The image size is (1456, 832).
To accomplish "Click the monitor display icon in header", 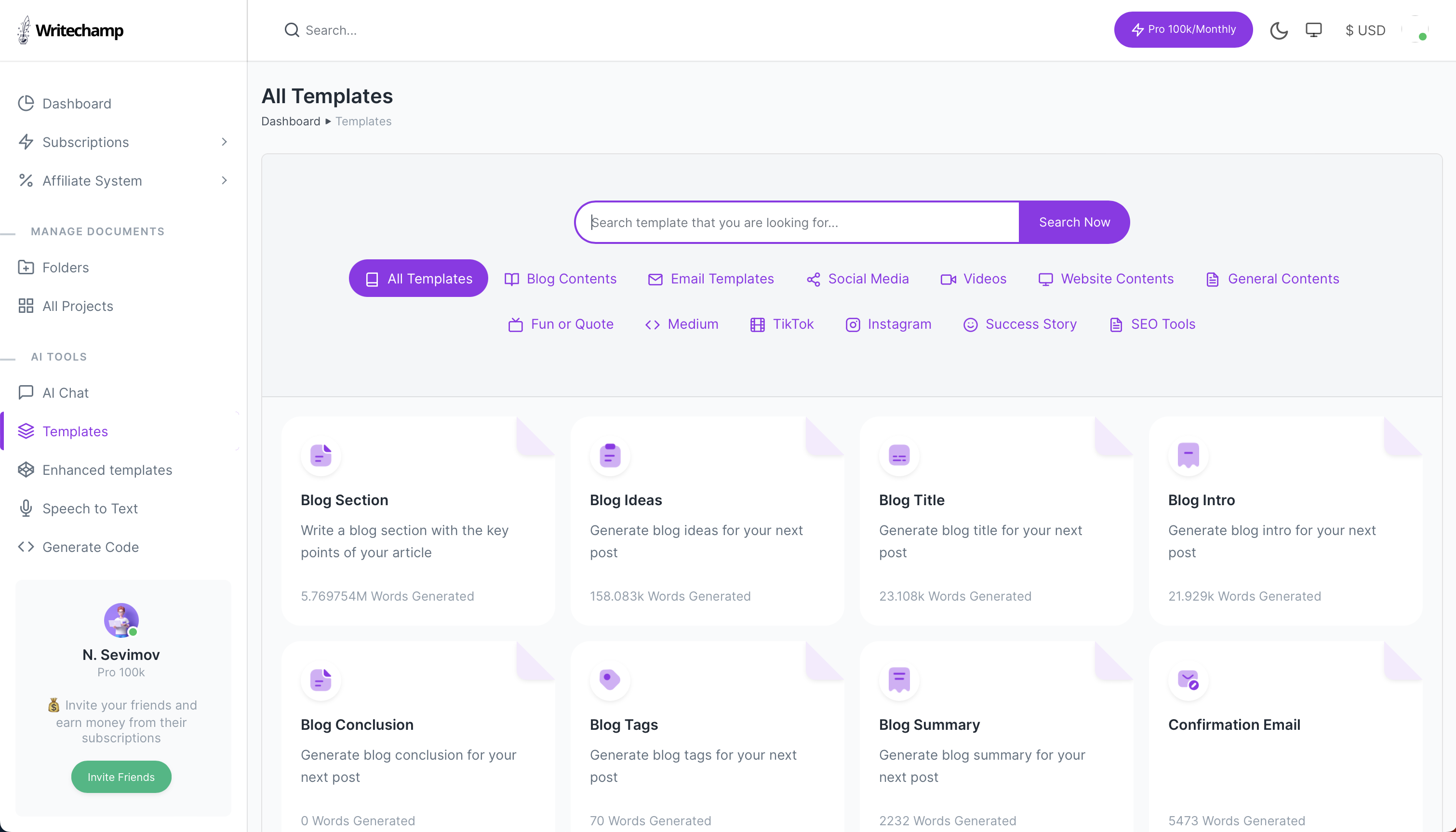I will [1313, 30].
